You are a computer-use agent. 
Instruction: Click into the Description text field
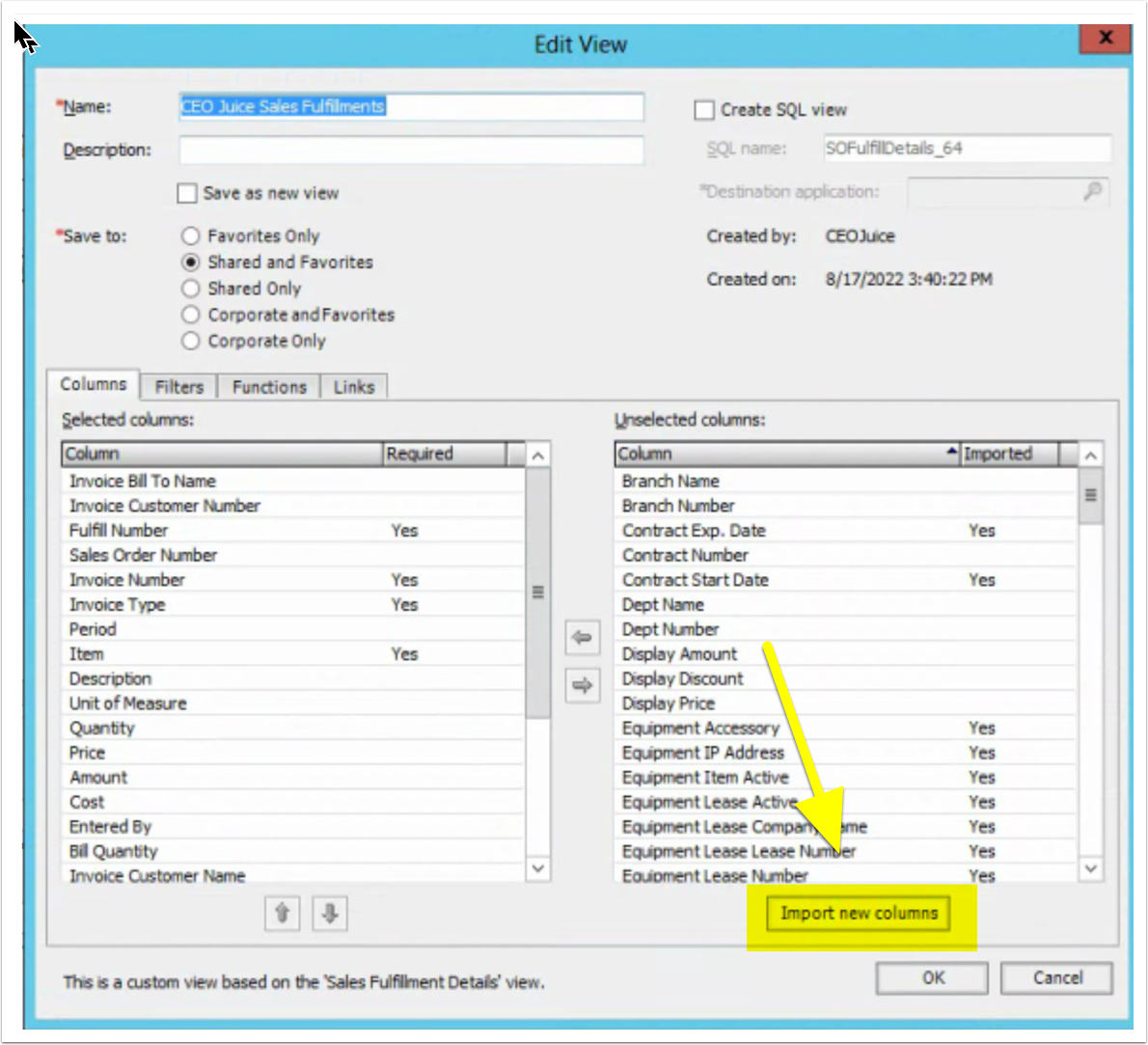point(411,151)
